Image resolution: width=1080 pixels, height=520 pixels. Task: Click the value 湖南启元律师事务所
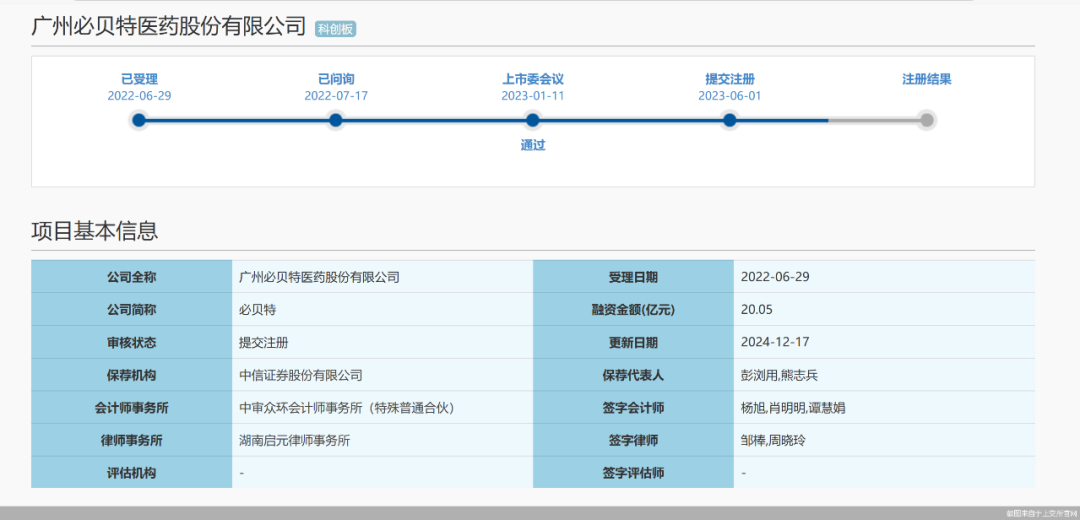click(294, 441)
